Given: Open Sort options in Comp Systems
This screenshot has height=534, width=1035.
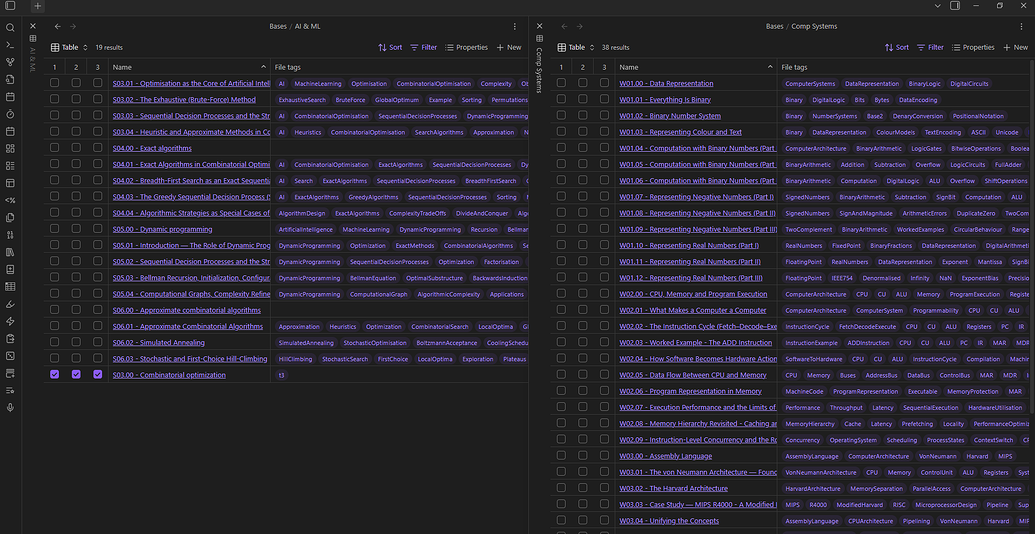Looking at the screenshot, I should (896, 48).
